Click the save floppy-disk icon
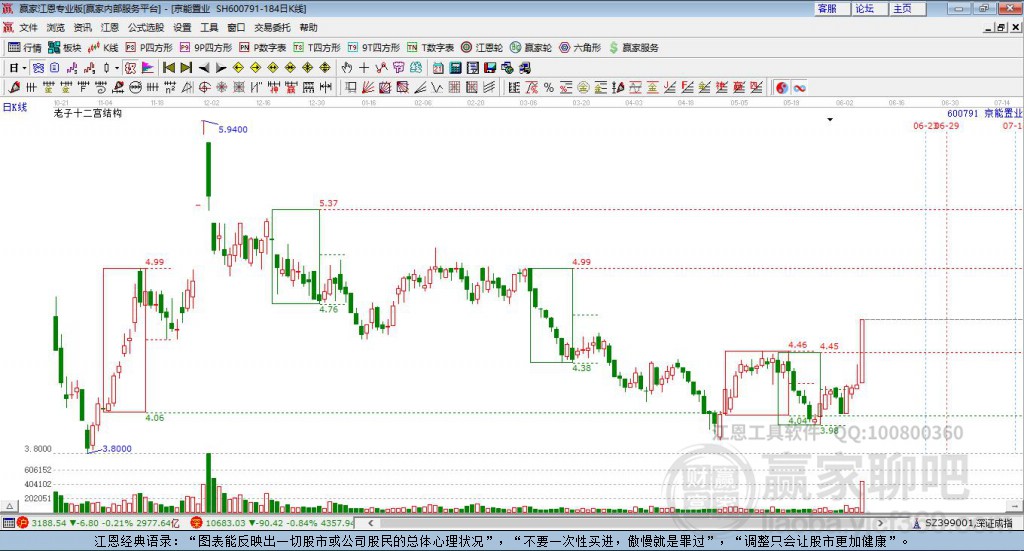The height and width of the screenshot is (551, 1024). [x=490, y=68]
